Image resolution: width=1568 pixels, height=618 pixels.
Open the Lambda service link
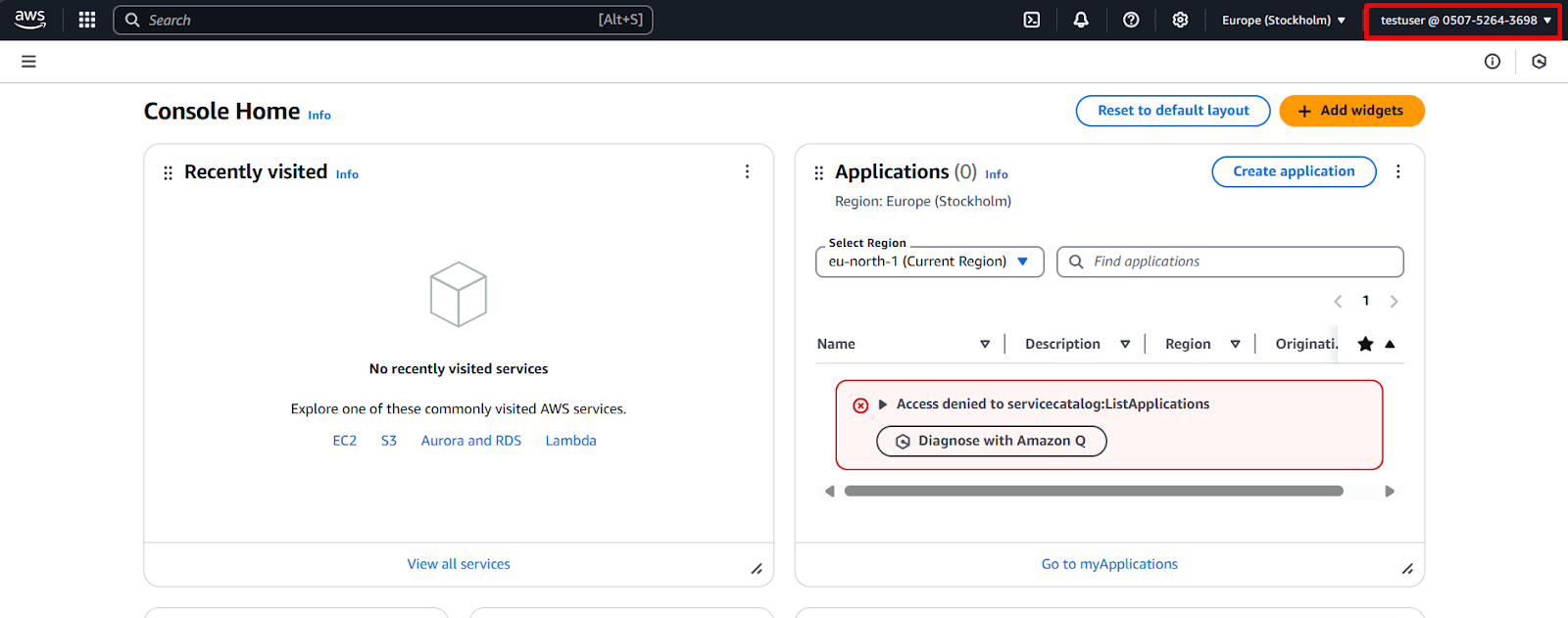tap(571, 441)
